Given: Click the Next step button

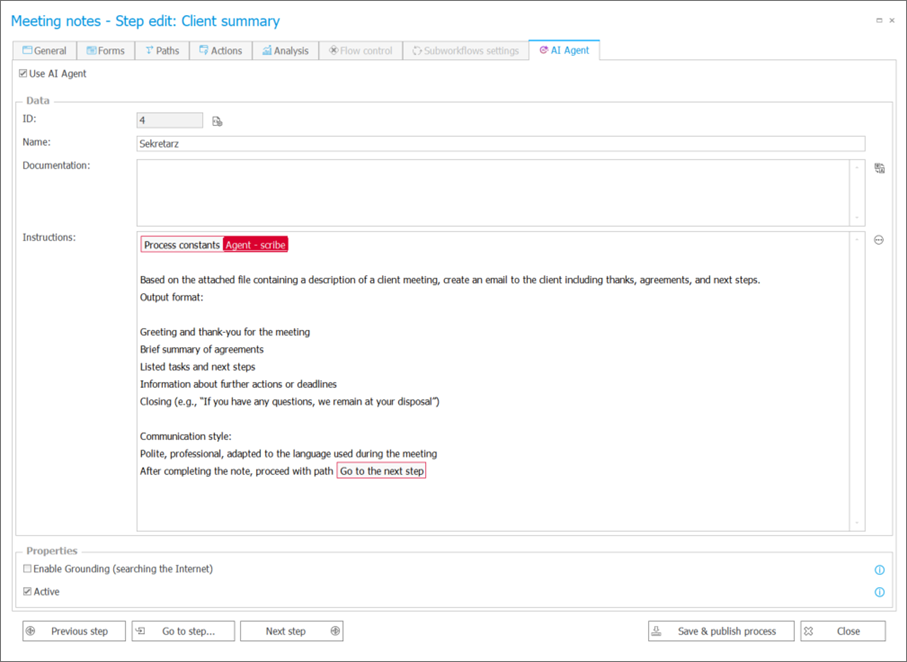Looking at the screenshot, I should [292, 631].
